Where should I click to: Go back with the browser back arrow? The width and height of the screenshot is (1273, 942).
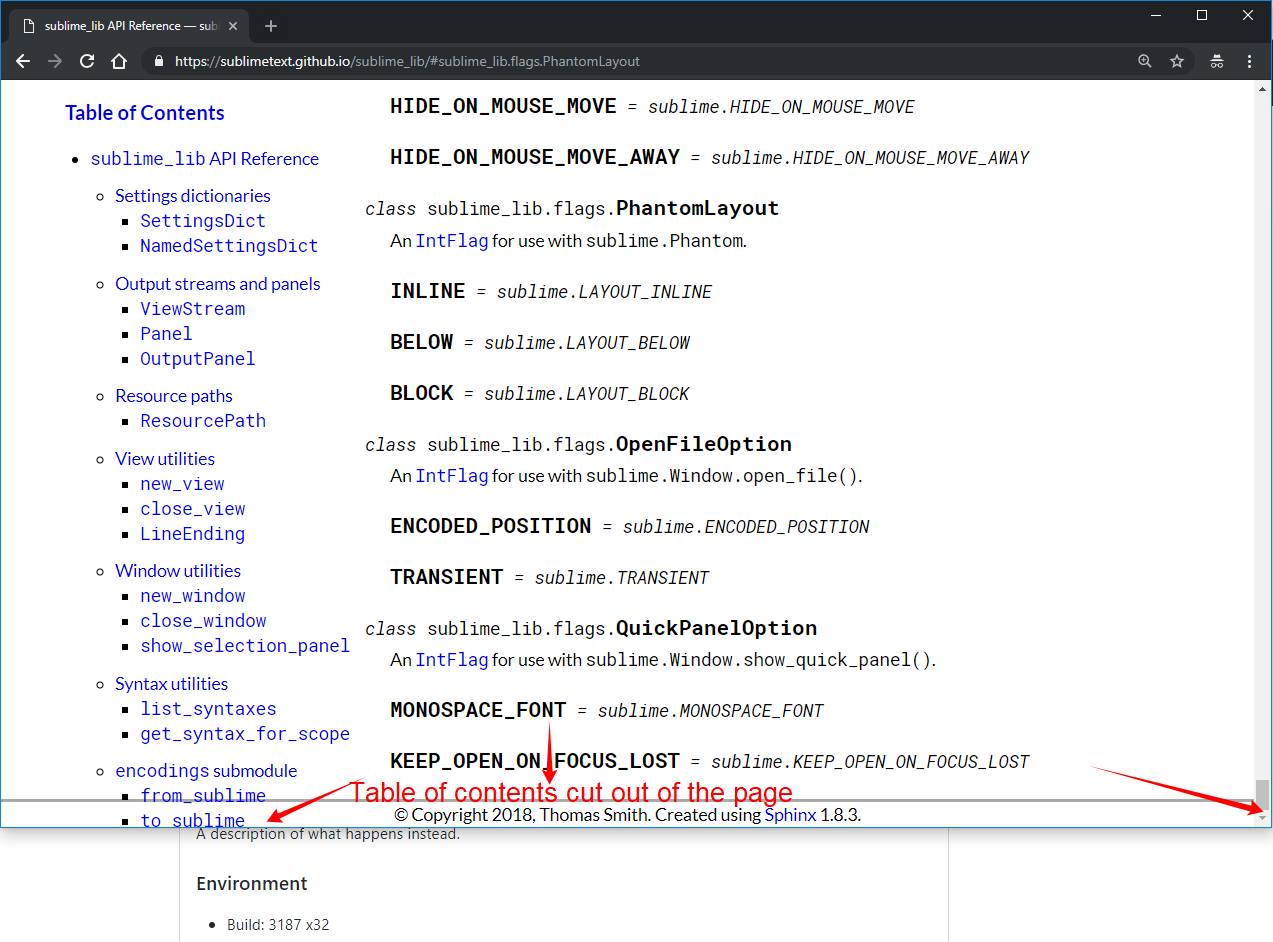click(23, 61)
